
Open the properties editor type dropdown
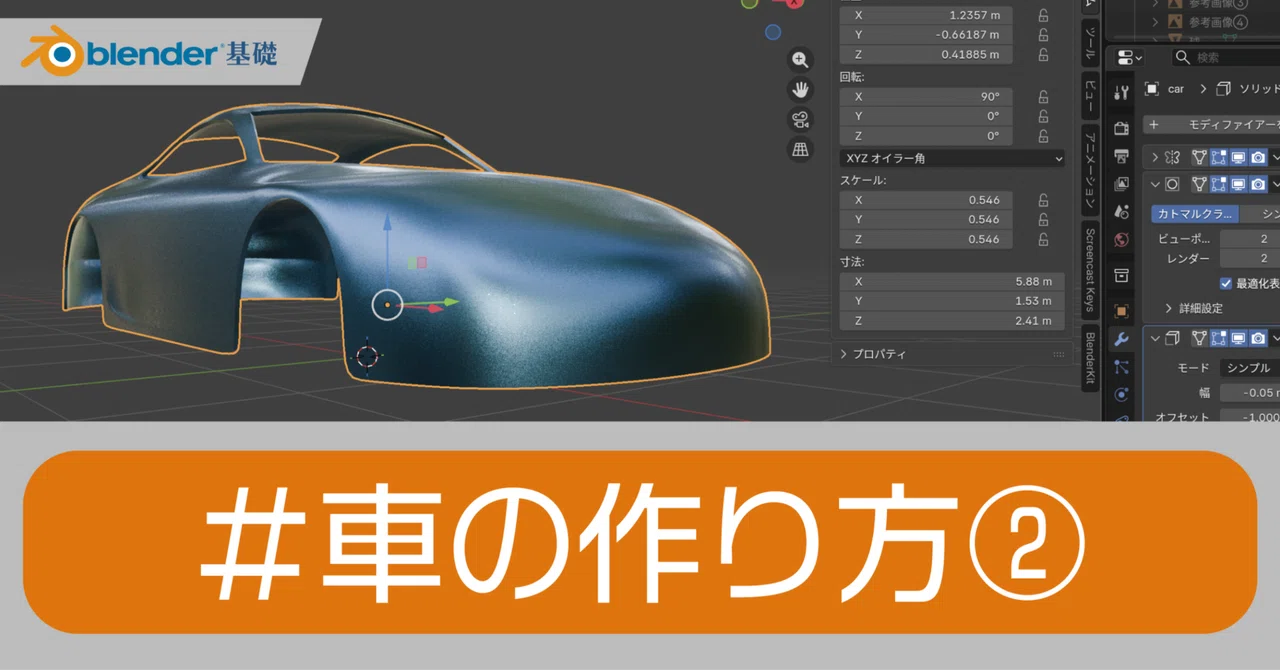[x=1130, y=57]
